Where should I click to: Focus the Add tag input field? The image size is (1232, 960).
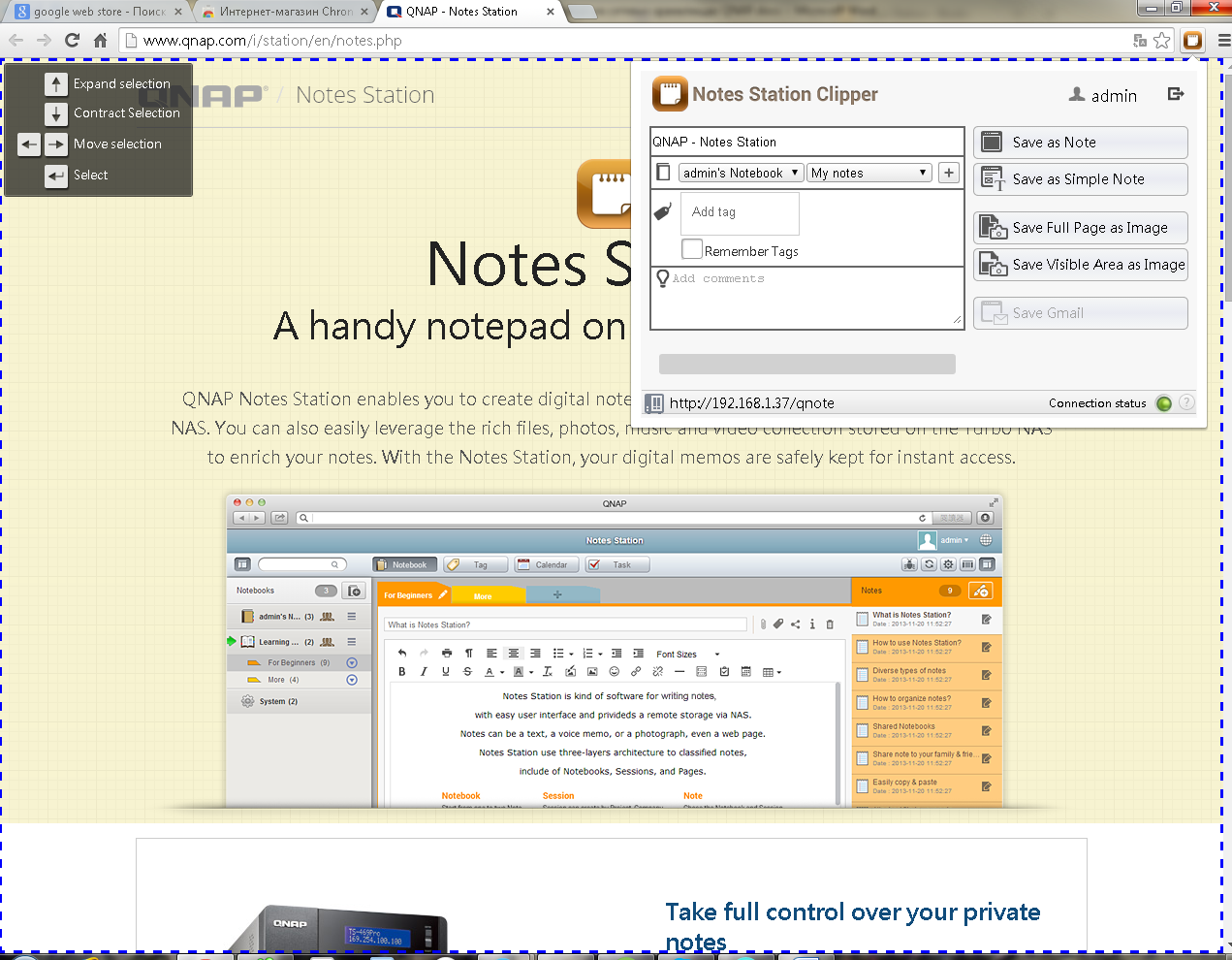pos(740,212)
